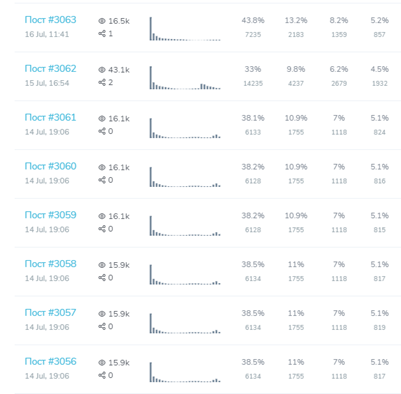The height and width of the screenshot is (394, 401).
Task: Open the Пост #3060 link
Action: [50, 166]
